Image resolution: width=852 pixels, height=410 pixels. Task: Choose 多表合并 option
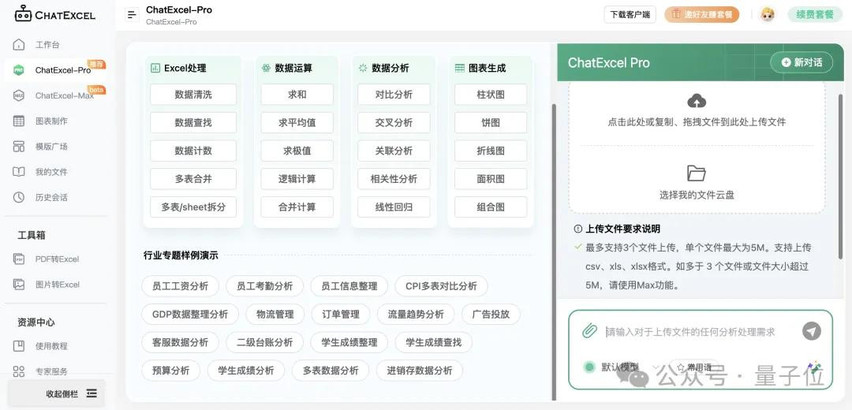click(x=193, y=179)
